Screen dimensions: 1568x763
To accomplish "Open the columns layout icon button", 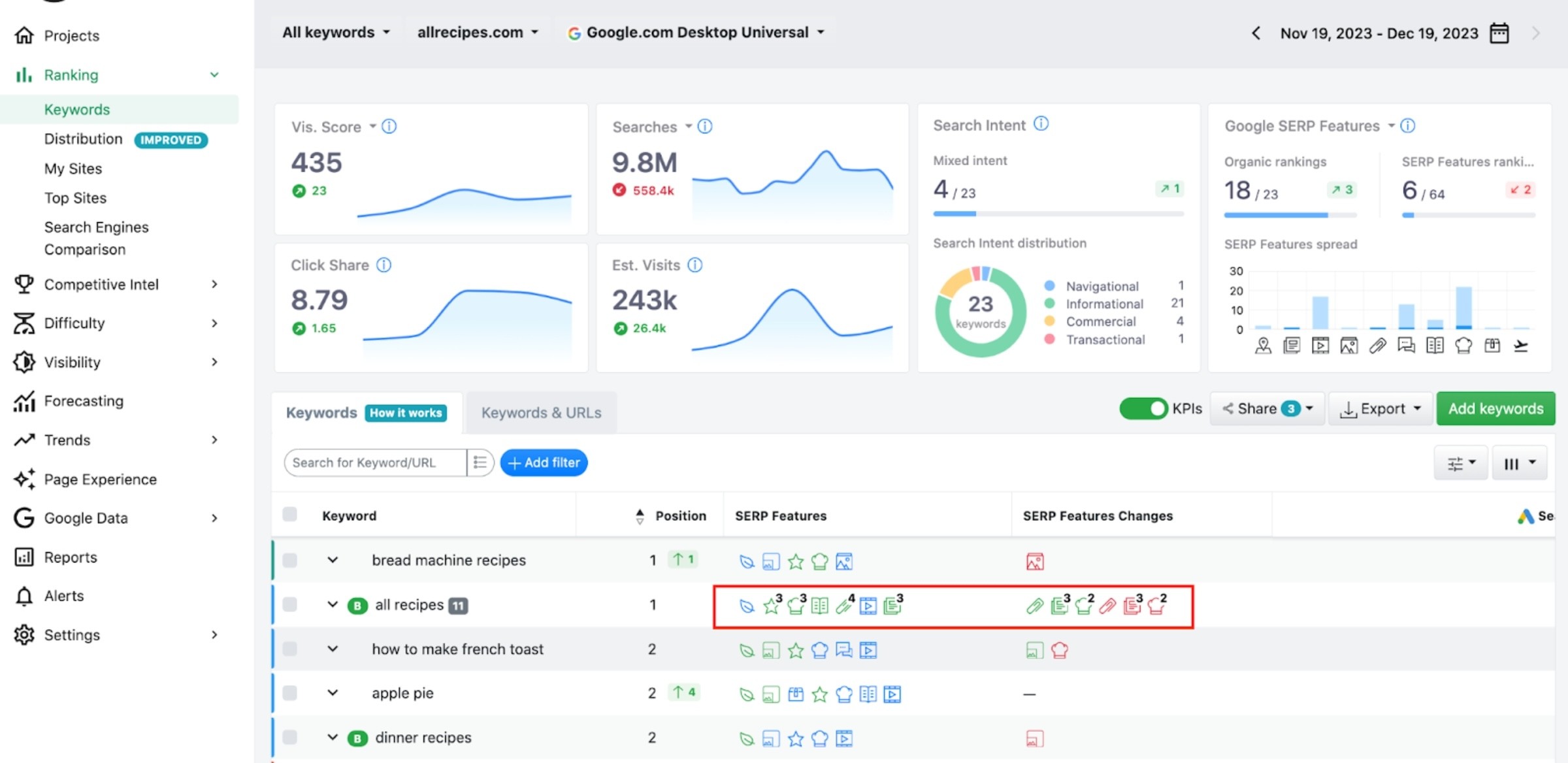I will [x=1519, y=464].
